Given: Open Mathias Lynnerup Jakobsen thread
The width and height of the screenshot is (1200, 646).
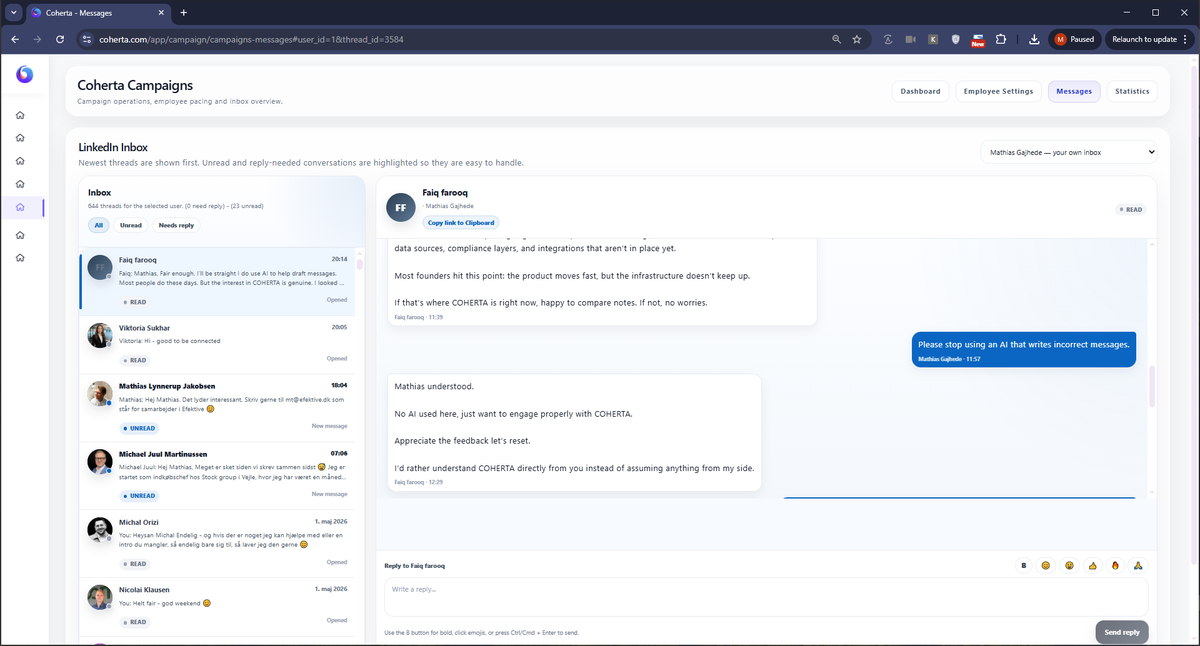Looking at the screenshot, I should pos(216,408).
